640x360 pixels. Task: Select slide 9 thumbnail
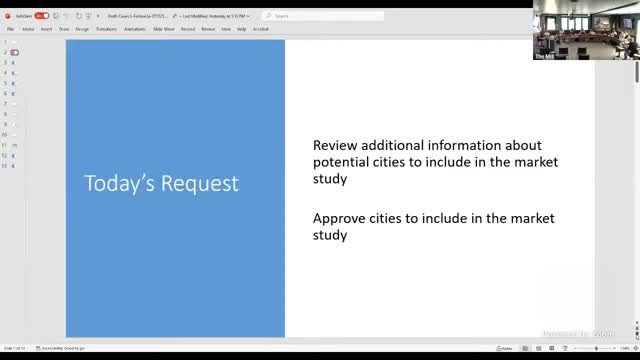click(x=14, y=124)
